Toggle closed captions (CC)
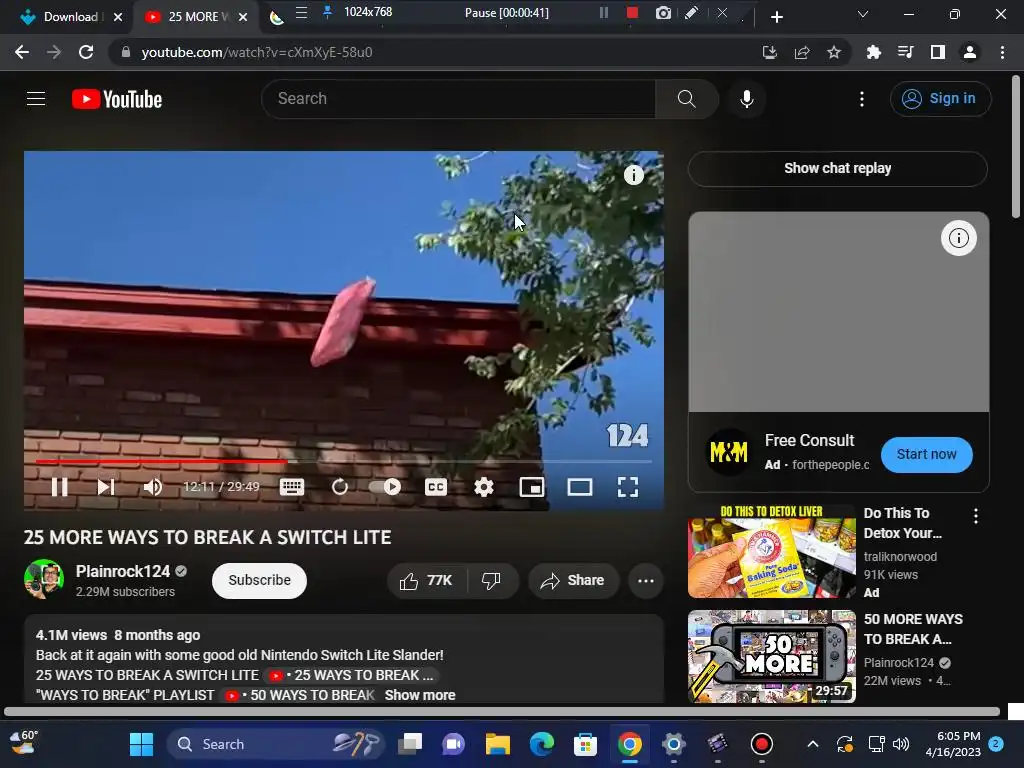Image resolution: width=1024 pixels, height=768 pixels. point(436,487)
